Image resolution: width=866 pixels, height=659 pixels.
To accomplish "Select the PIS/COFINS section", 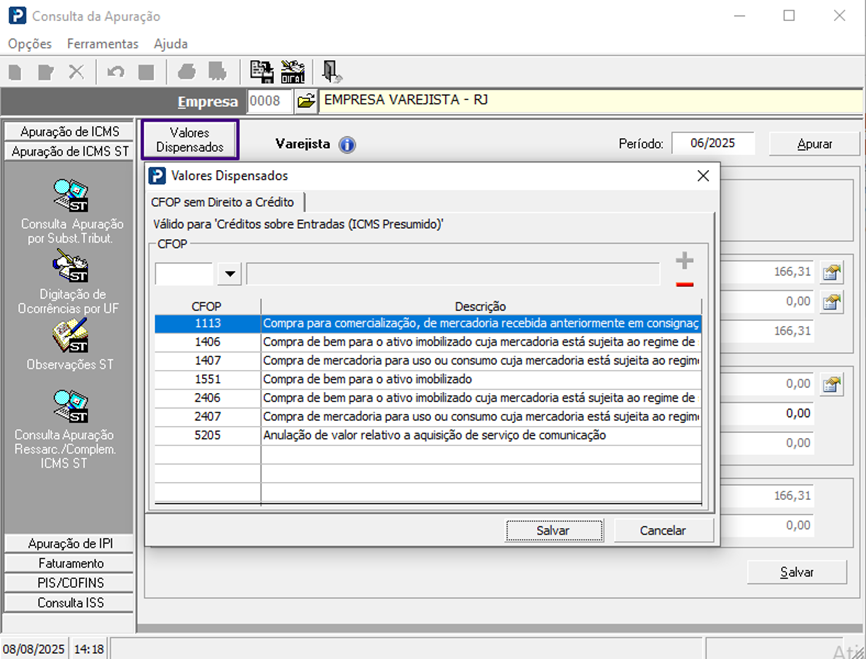I will click(70, 583).
